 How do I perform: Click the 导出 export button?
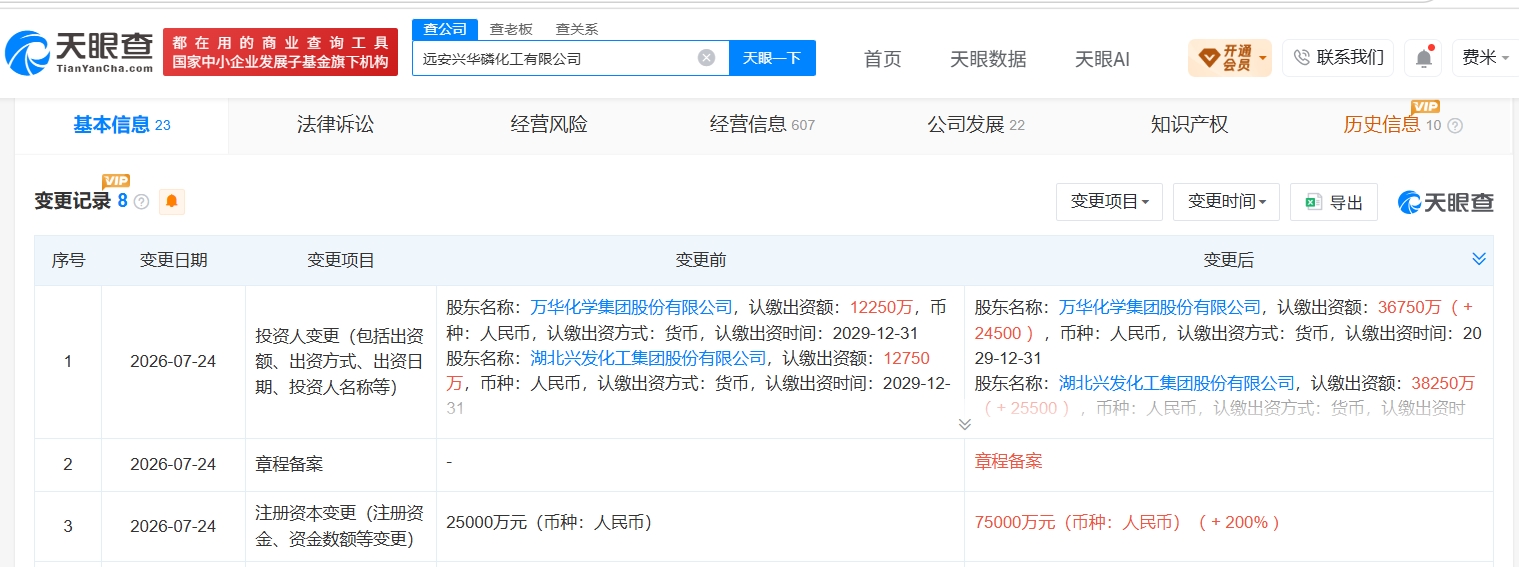pyautogui.click(x=1334, y=202)
